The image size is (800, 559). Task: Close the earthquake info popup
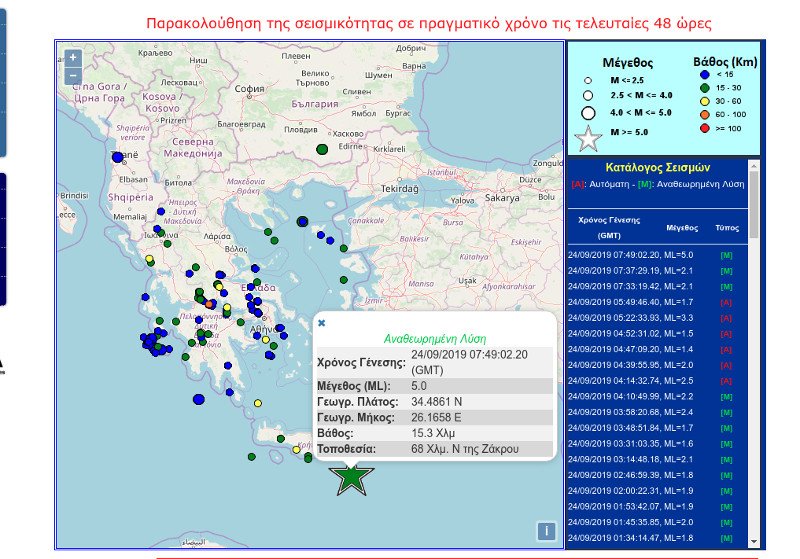[x=321, y=323]
